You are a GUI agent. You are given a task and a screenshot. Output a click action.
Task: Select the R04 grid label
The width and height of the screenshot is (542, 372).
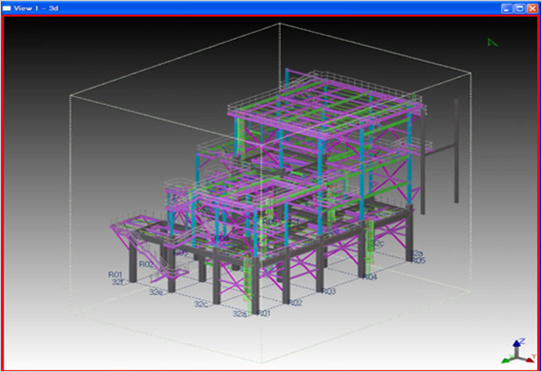click(x=370, y=277)
